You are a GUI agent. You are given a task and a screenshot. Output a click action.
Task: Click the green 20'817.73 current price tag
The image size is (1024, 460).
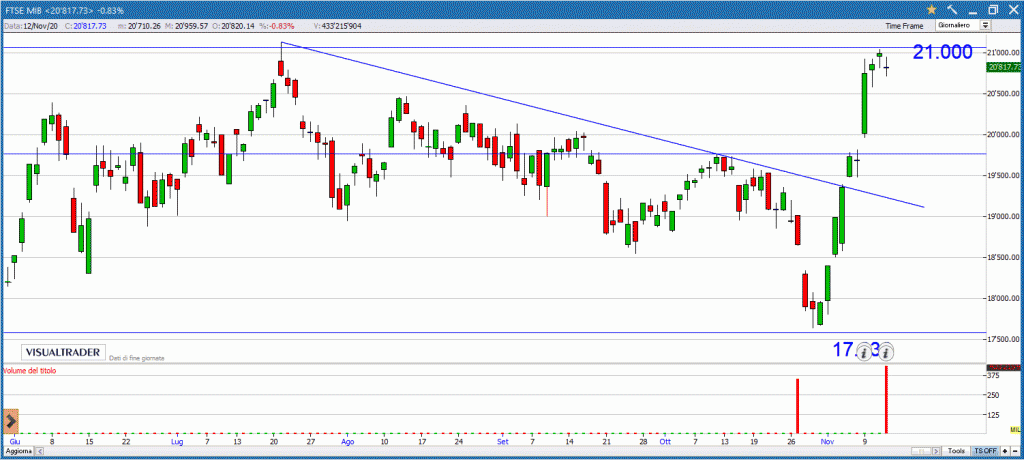(x=1005, y=67)
